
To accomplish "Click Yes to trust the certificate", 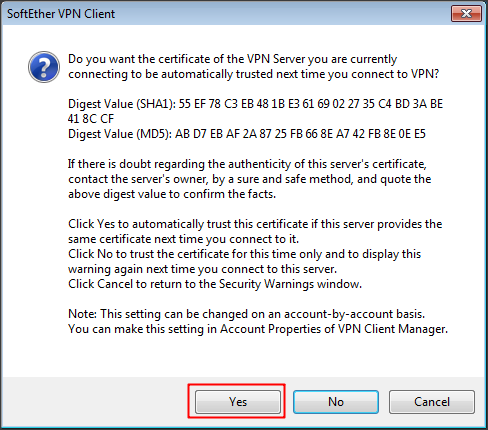I will click(x=238, y=402).
